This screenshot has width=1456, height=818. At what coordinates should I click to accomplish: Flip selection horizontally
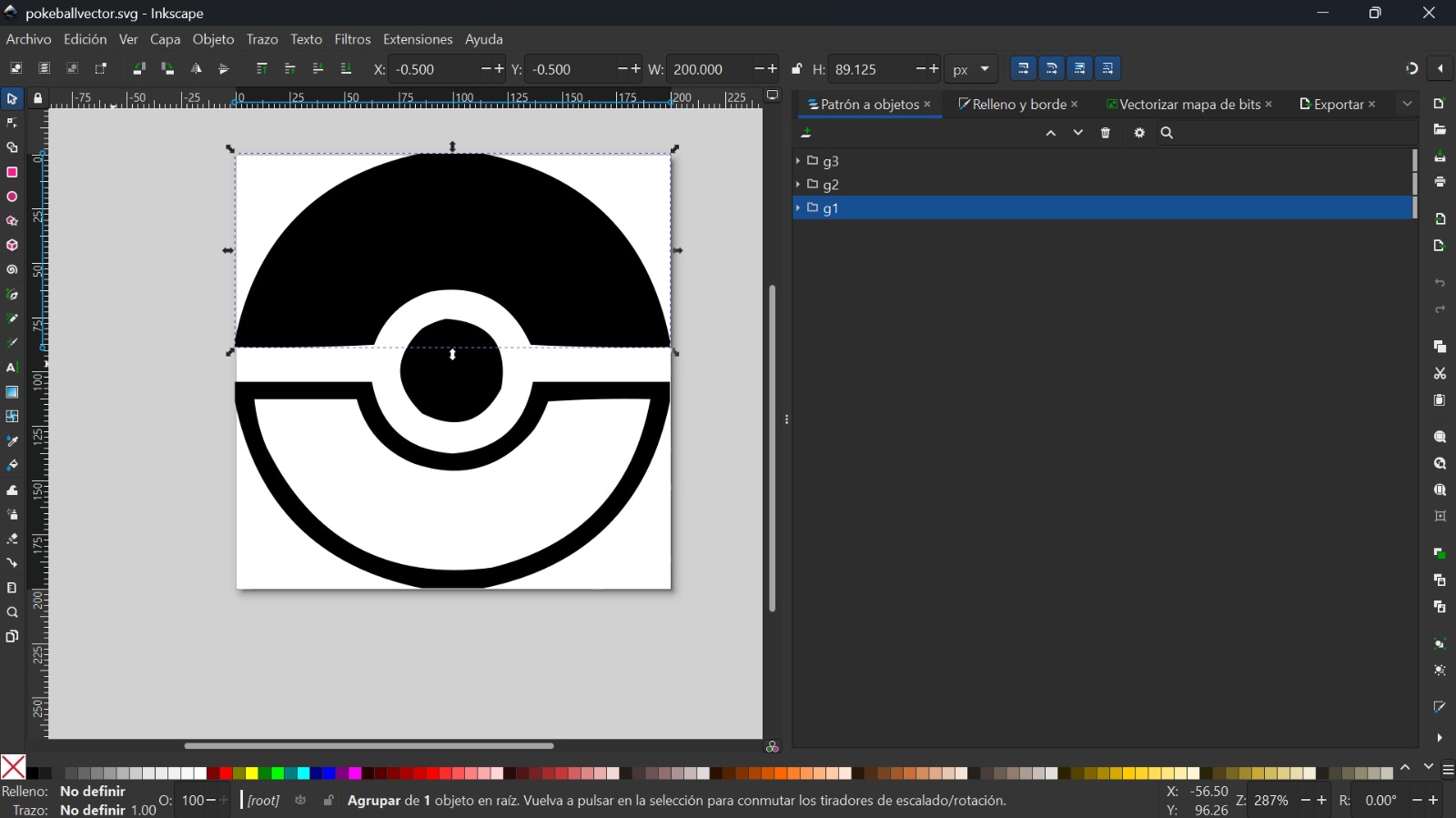coord(196,69)
